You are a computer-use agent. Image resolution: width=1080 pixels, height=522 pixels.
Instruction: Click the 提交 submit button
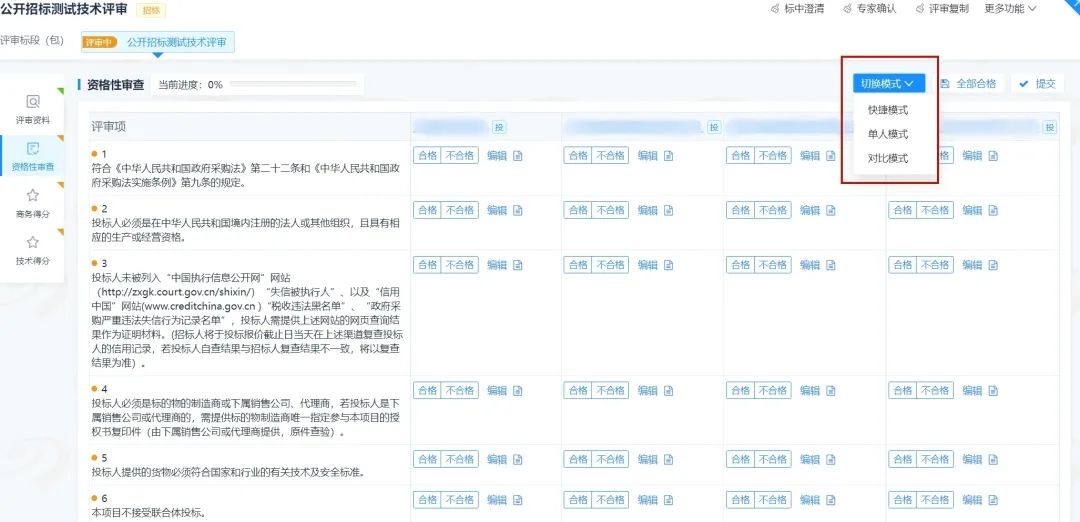pyautogui.click(x=1037, y=84)
